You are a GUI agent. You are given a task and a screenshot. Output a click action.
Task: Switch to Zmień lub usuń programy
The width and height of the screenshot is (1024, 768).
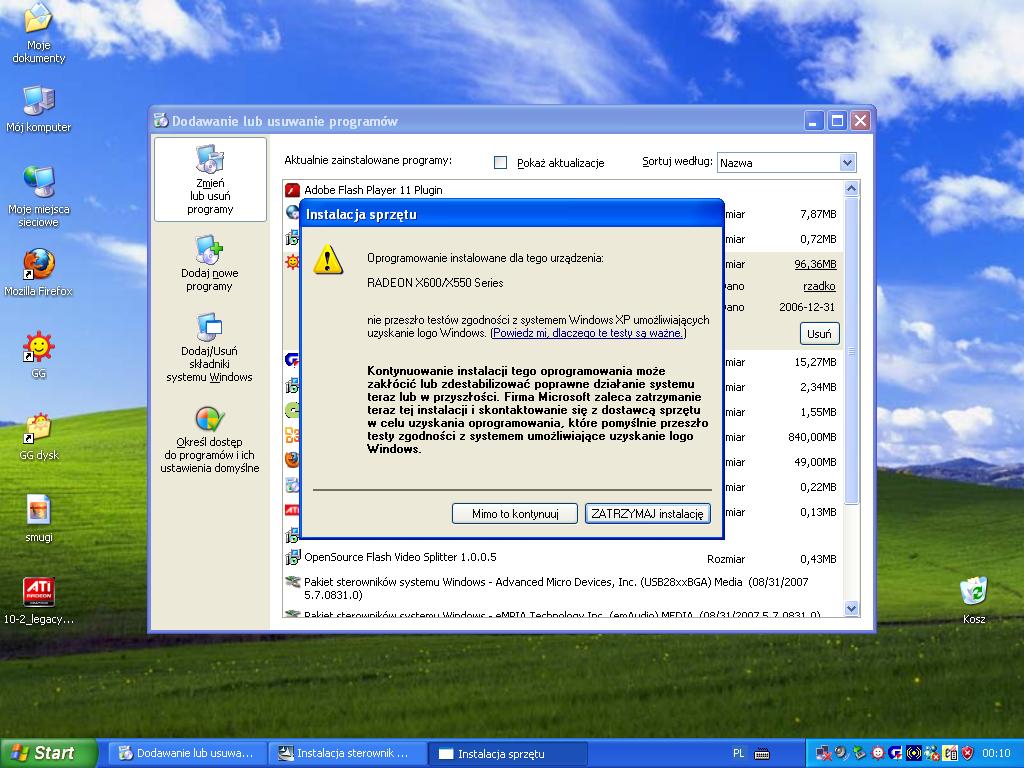(x=210, y=180)
